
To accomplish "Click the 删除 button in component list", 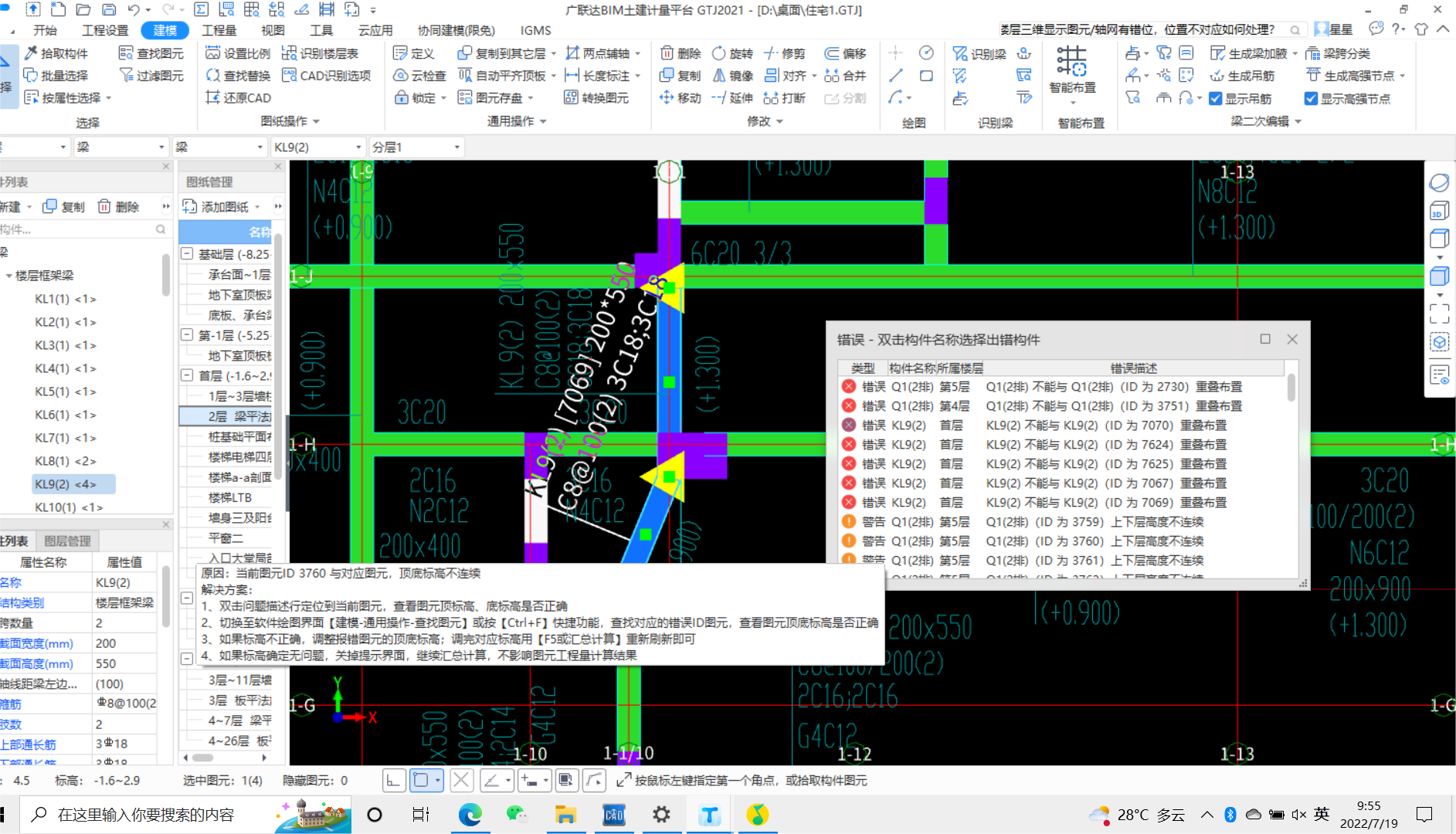I will (118, 207).
